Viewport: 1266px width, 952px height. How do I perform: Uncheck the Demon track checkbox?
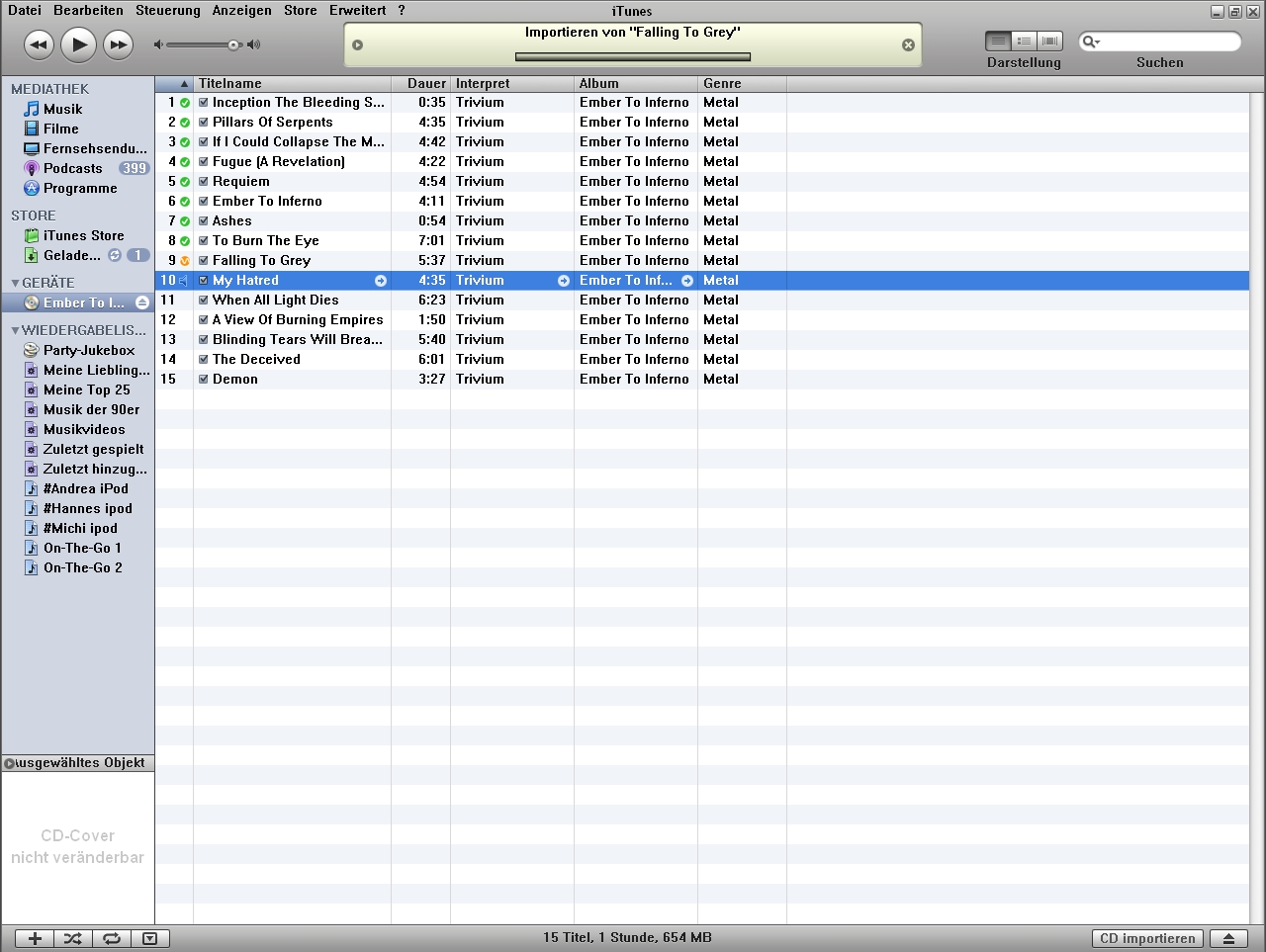point(204,379)
